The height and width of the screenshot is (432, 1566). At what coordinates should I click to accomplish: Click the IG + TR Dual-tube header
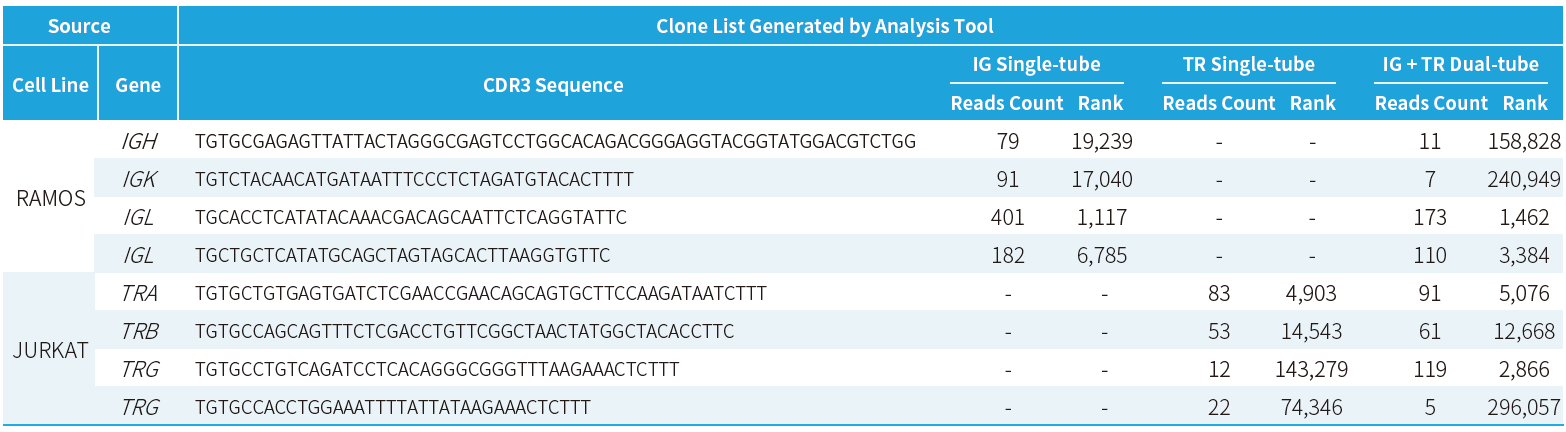point(1460,65)
